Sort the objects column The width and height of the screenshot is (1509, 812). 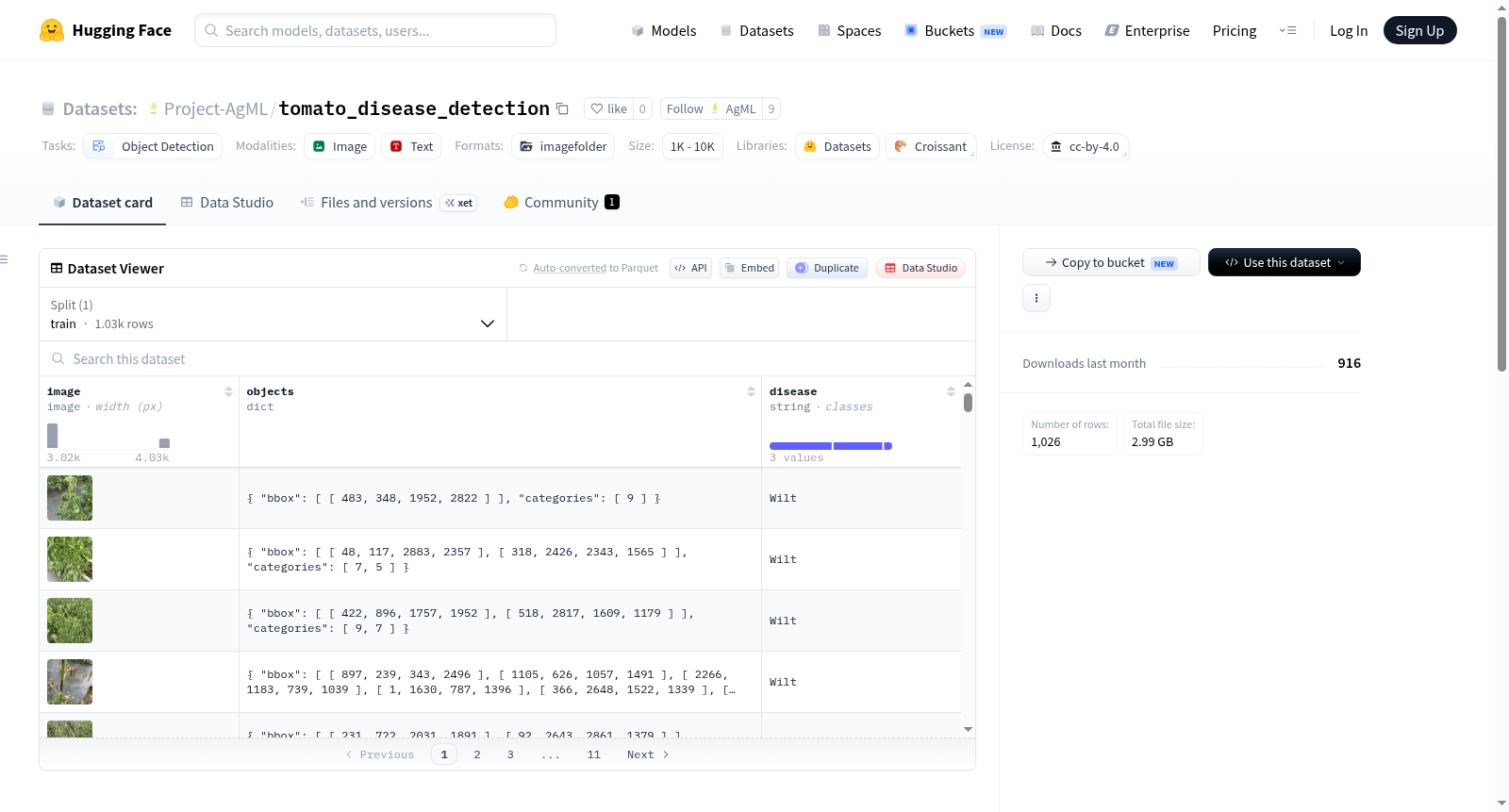click(x=751, y=391)
